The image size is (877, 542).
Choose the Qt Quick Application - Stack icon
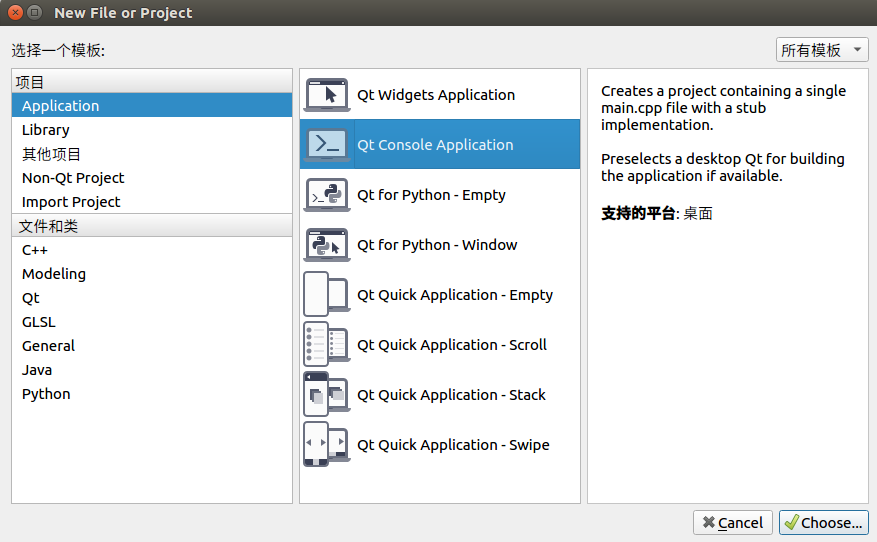click(x=327, y=394)
